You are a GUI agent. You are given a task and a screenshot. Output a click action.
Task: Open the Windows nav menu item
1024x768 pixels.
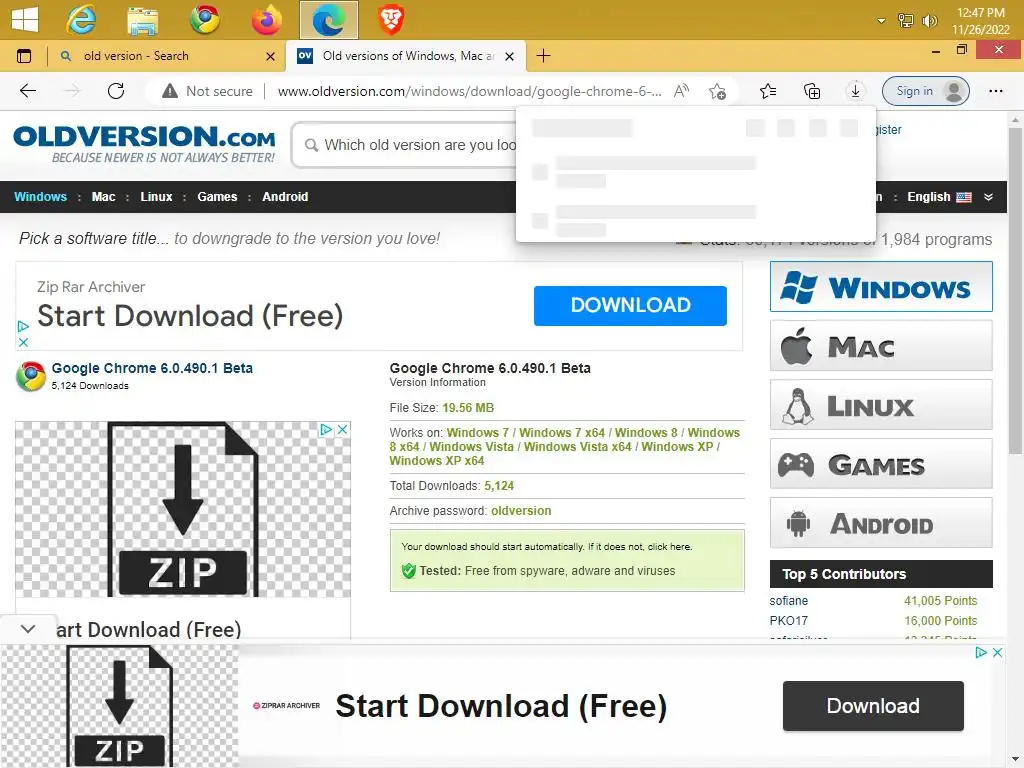40,197
